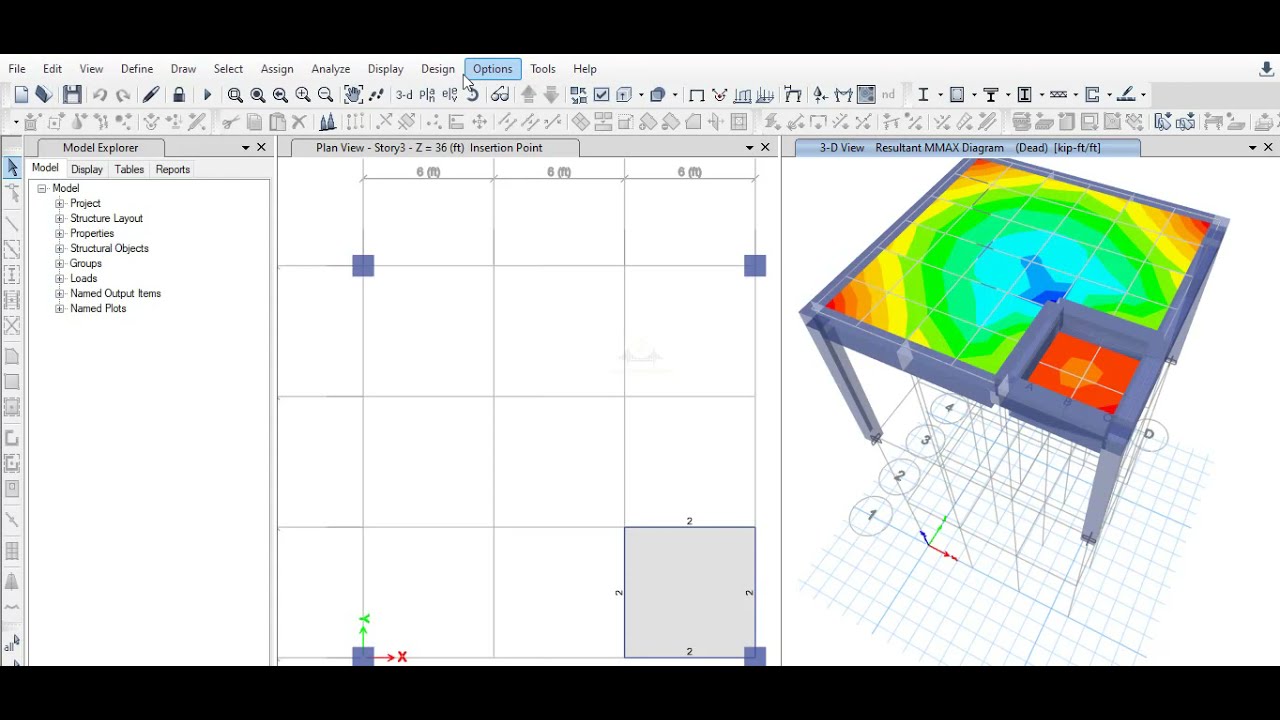Select the pointer tool in the left toolbar
The height and width of the screenshot is (720, 1280).
(x=12, y=168)
